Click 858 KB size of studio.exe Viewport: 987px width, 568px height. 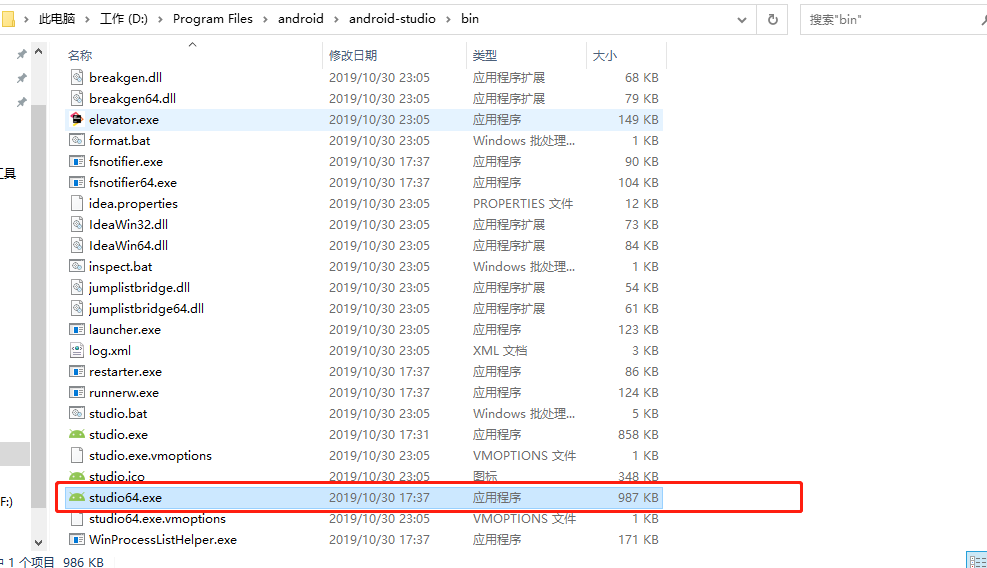(x=638, y=435)
